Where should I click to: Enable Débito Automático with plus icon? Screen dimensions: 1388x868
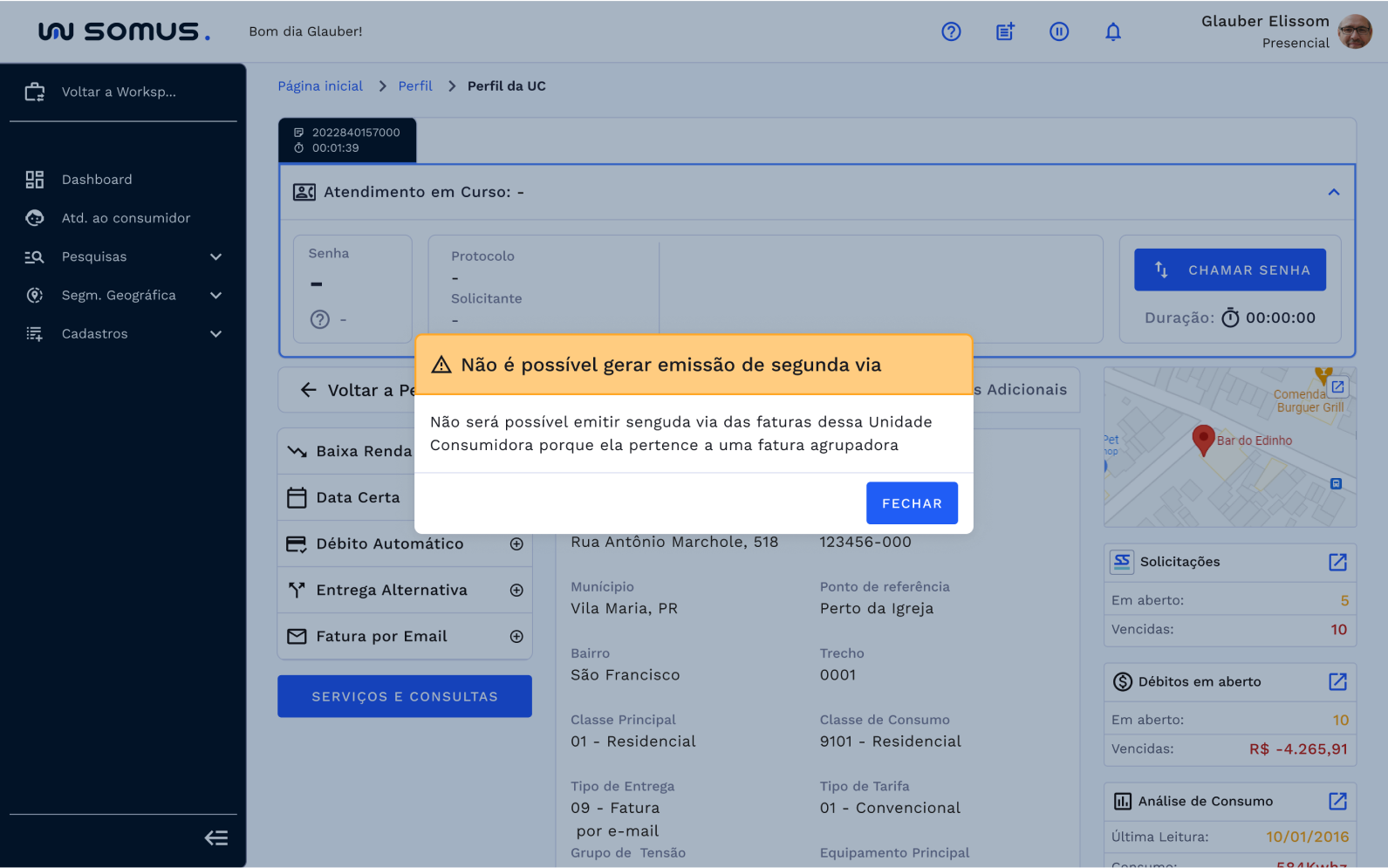pyautogui.click(x=516, y=544)
